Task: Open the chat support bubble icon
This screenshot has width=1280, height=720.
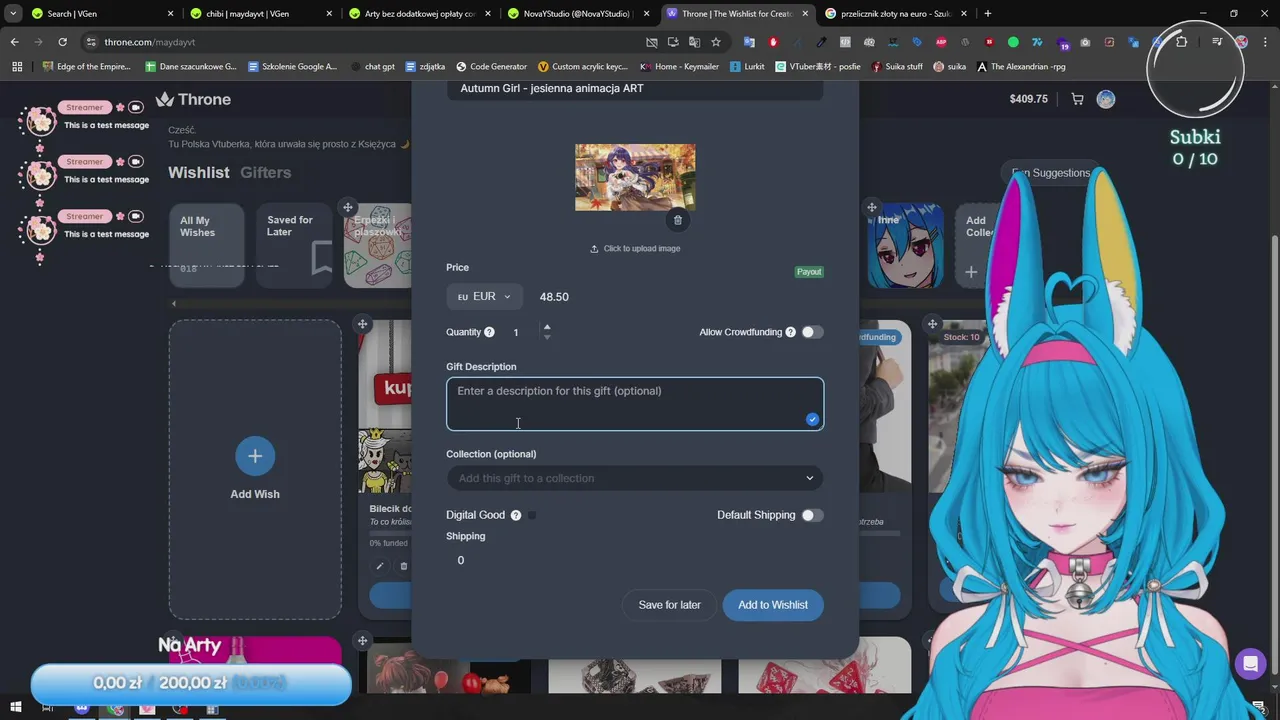Action: (x=1250, y=664)
